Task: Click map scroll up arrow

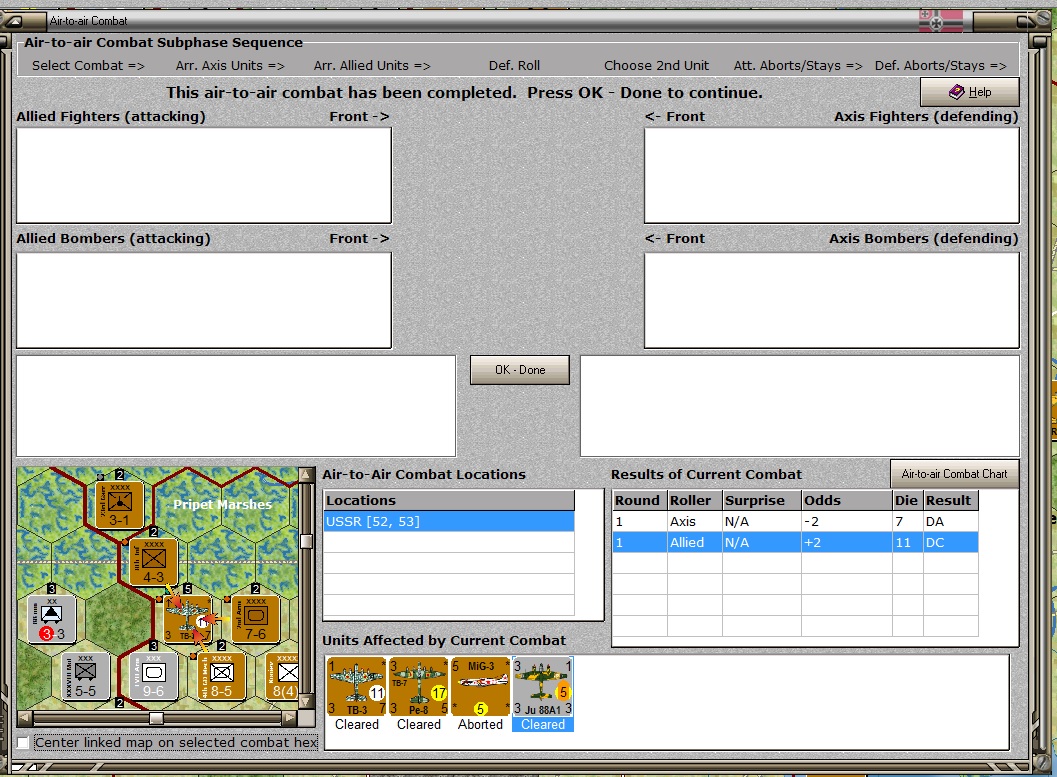Action: 306,474
